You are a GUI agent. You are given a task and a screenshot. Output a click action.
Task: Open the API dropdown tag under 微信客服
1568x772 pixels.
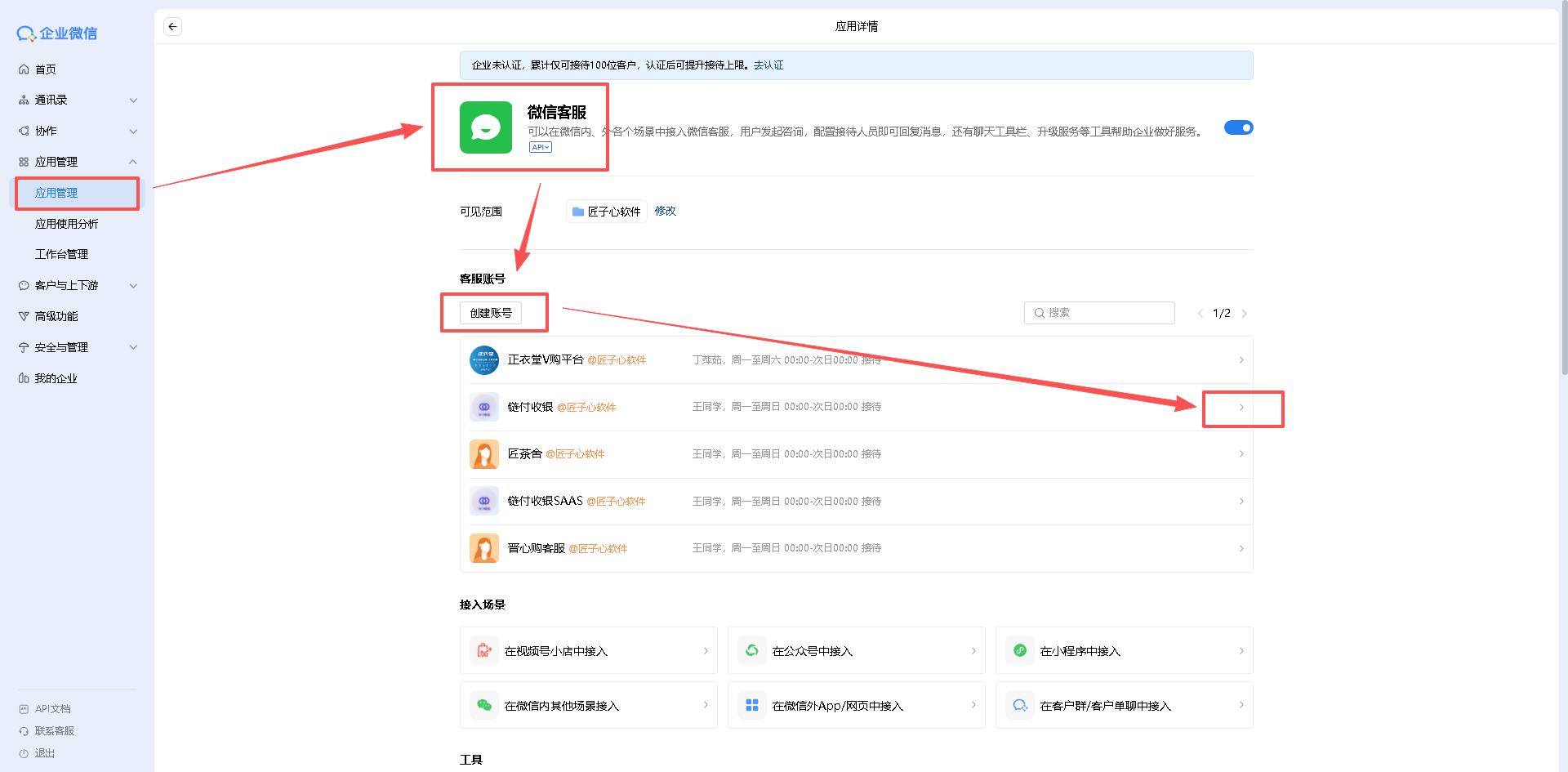click(x=541, y=147)
